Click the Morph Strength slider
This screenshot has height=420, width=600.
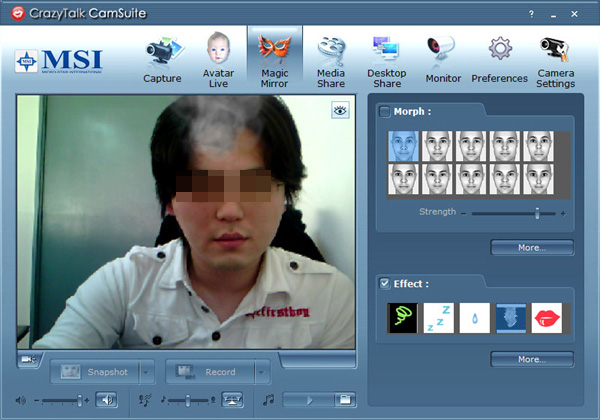[x=515, y=213]
